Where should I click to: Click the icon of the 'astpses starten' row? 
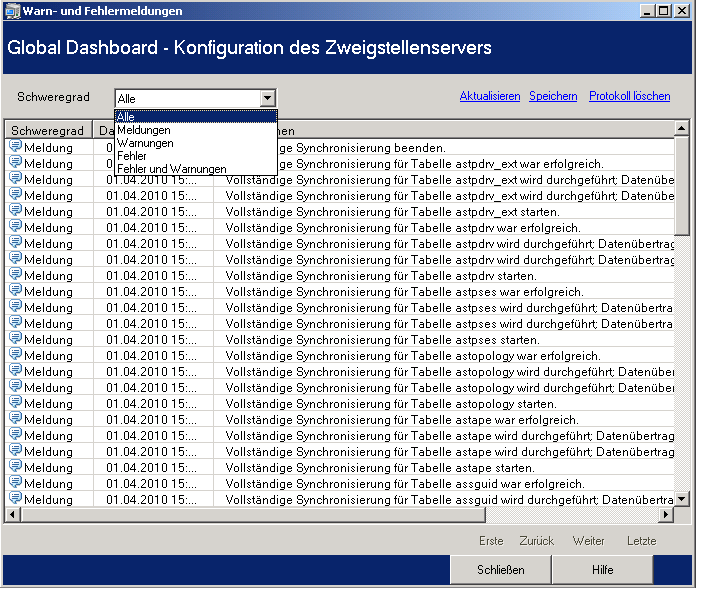pos(15,338)
